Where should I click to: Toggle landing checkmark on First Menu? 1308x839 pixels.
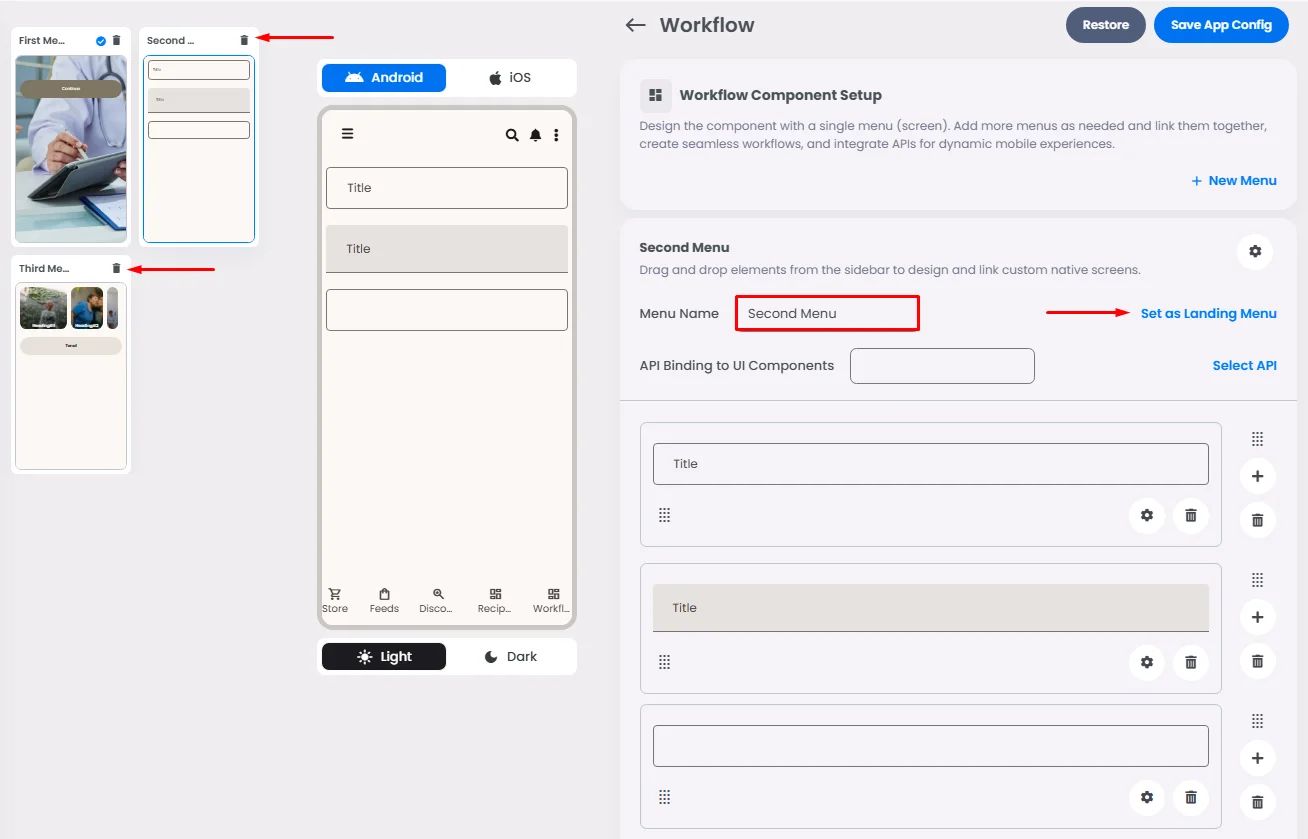101,41
